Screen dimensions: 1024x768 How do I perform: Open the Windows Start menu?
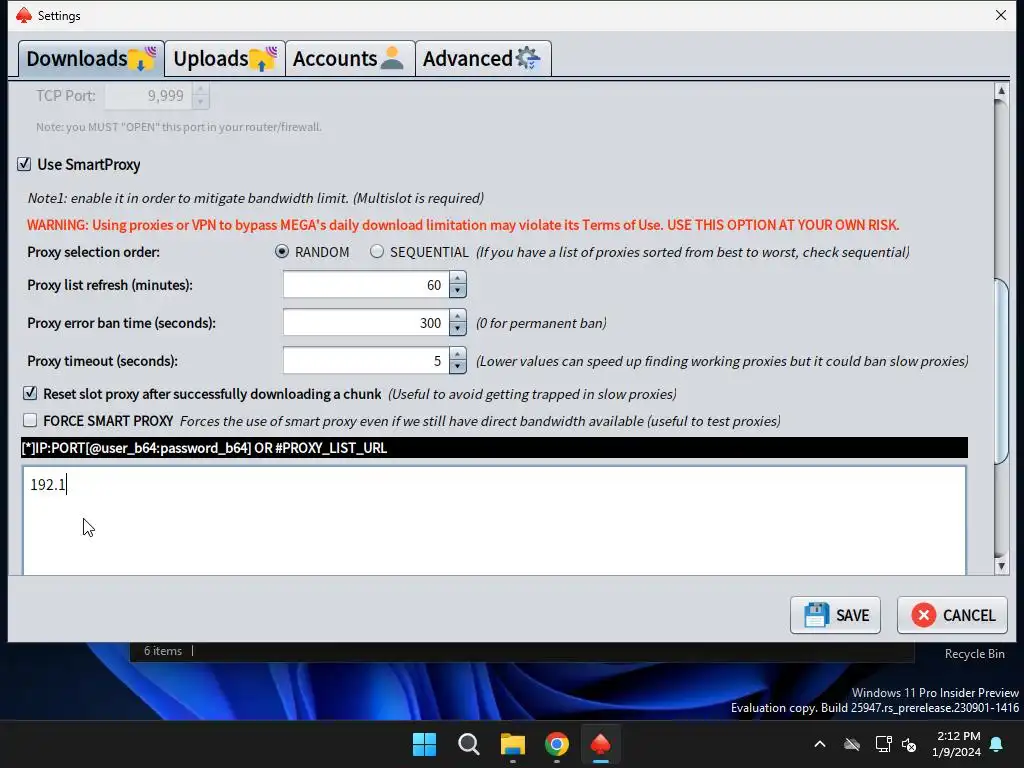(424, 744)
